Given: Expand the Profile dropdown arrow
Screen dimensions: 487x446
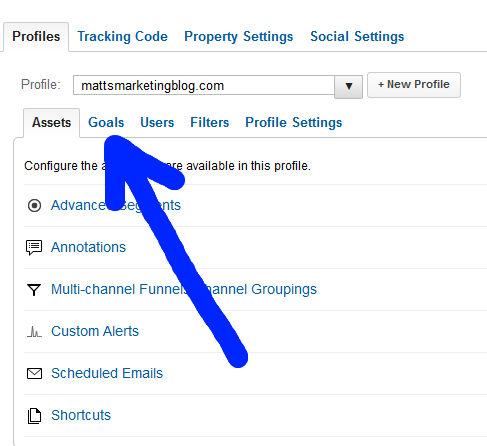Looking at the screenshot, I should pyautogui.click(x=348, y=87).
